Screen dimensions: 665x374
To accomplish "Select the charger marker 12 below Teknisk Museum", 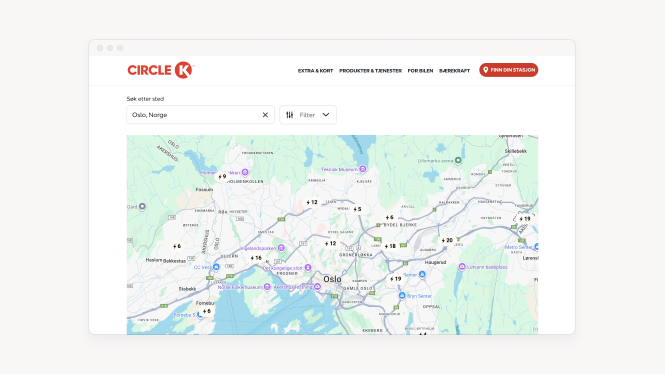I will (x=312, y=202).
